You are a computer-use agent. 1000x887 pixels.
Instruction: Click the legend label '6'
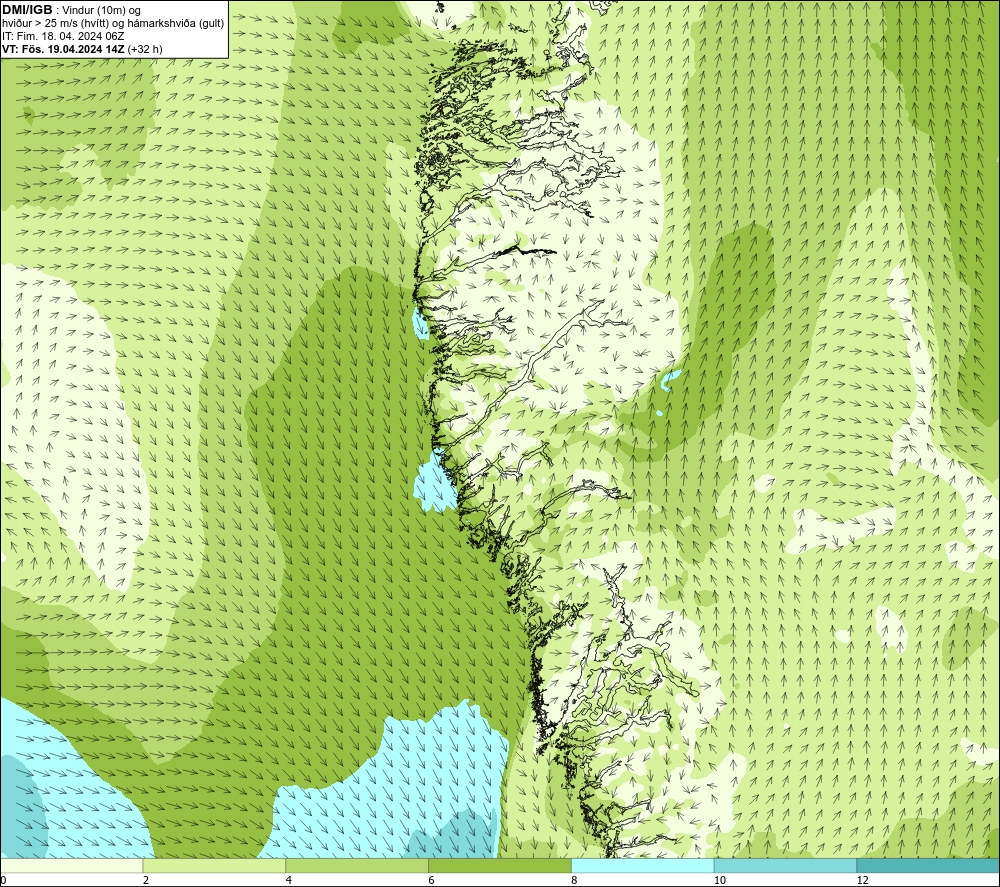click(432, 881)
